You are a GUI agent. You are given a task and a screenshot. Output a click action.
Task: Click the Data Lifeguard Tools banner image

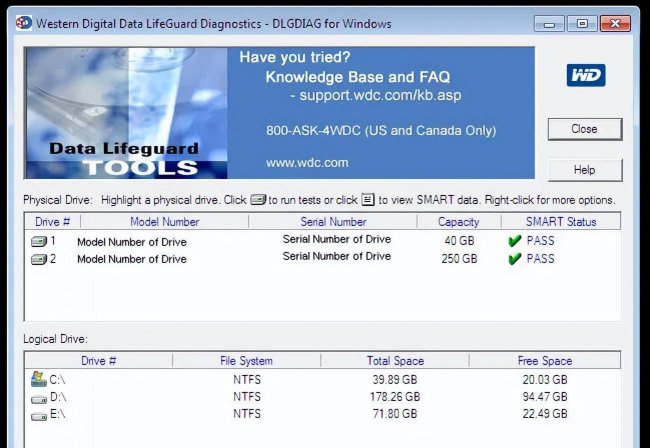click(126, 113)
